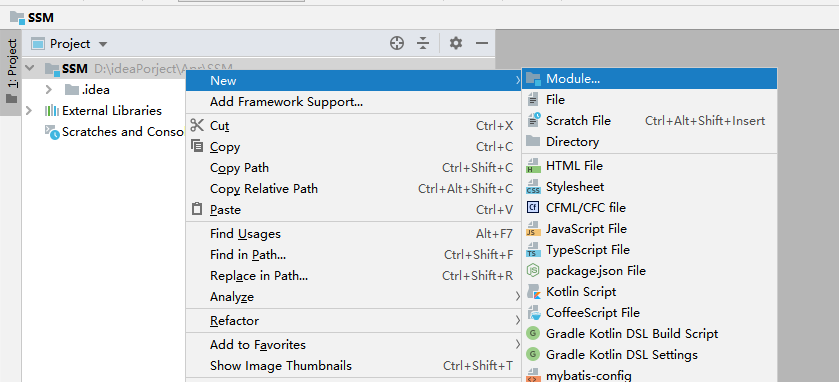Click the Cut scissors icon
Screen dimensions: 839x382
click(197, 125)
